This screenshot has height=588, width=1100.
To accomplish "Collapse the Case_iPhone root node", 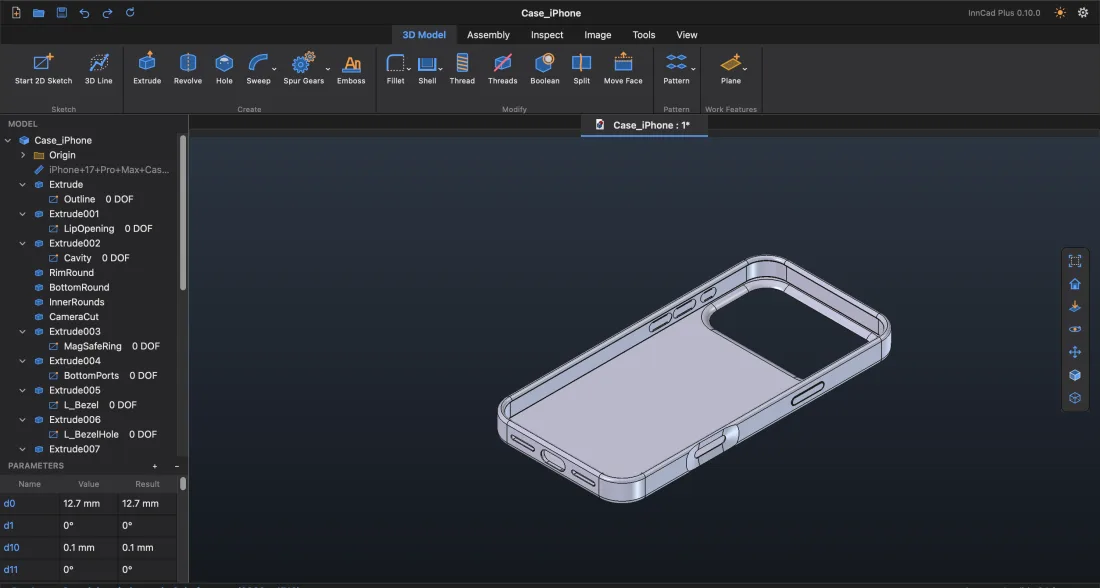I will coord(8,140).
